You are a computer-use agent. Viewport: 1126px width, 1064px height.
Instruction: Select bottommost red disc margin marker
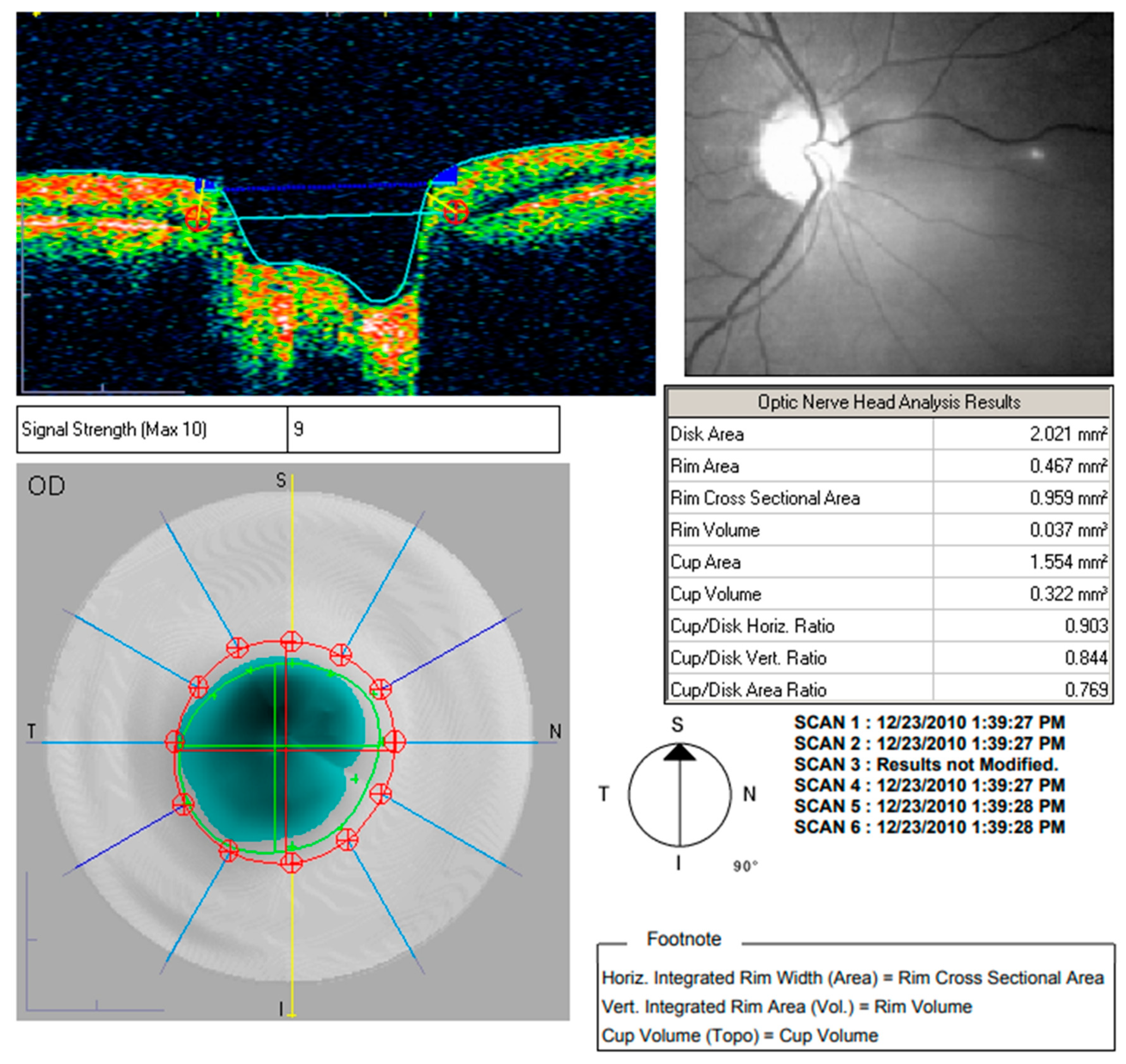[292, 863]
